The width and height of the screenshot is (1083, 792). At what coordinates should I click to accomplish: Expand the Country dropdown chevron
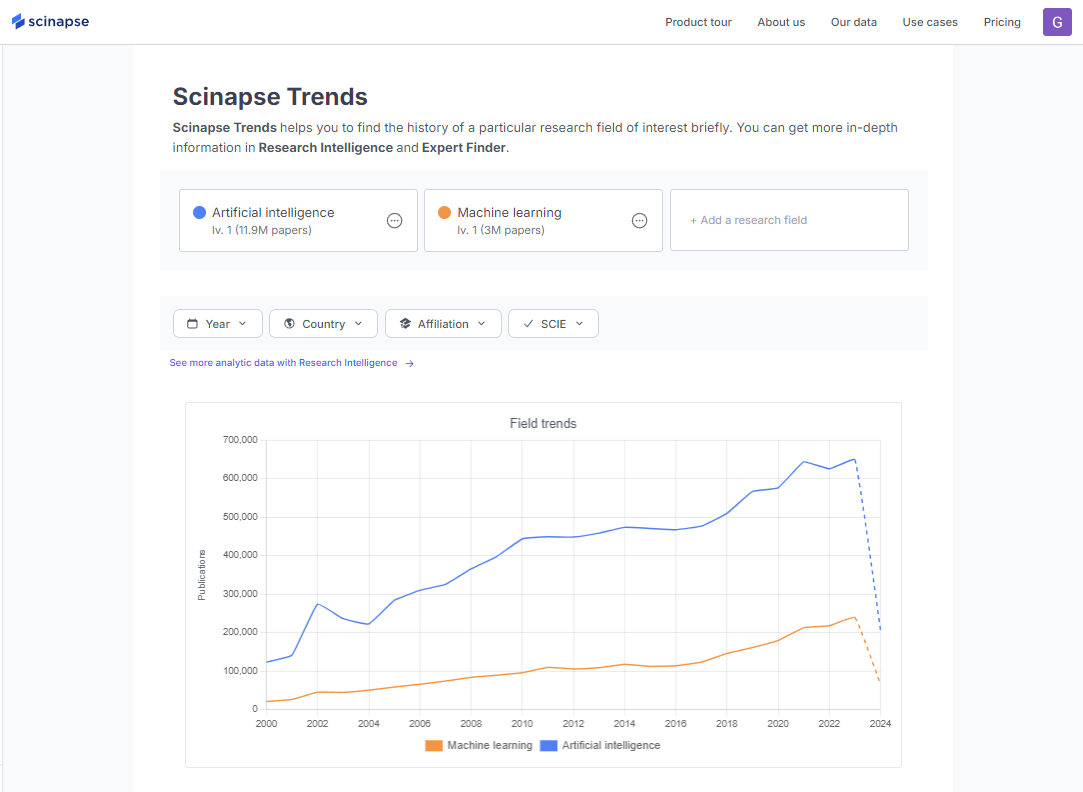358,324
